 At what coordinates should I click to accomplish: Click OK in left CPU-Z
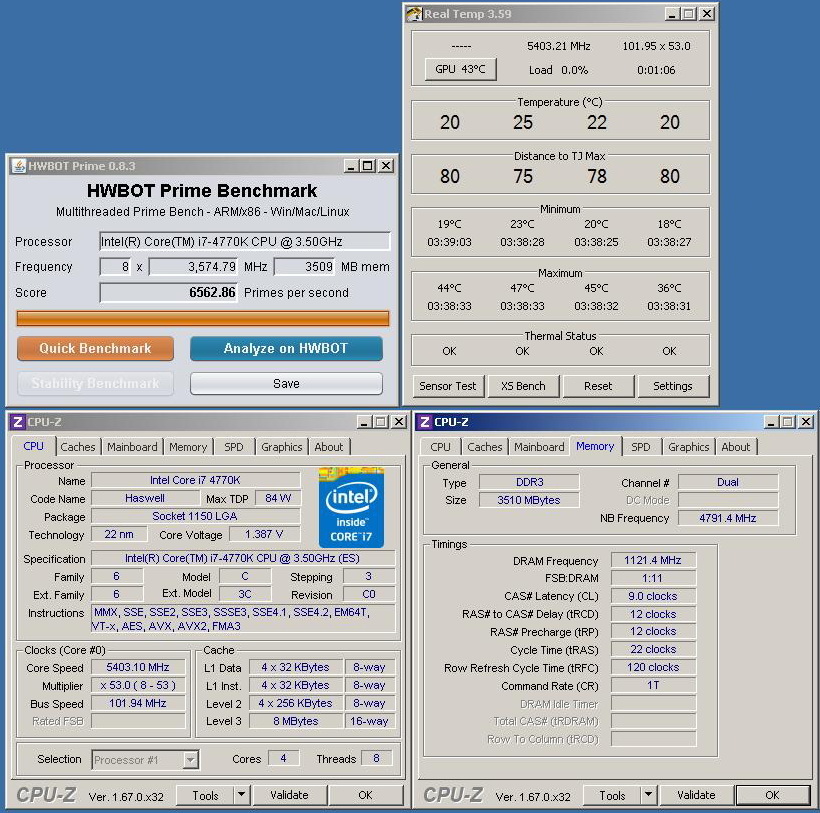[366, 795]
